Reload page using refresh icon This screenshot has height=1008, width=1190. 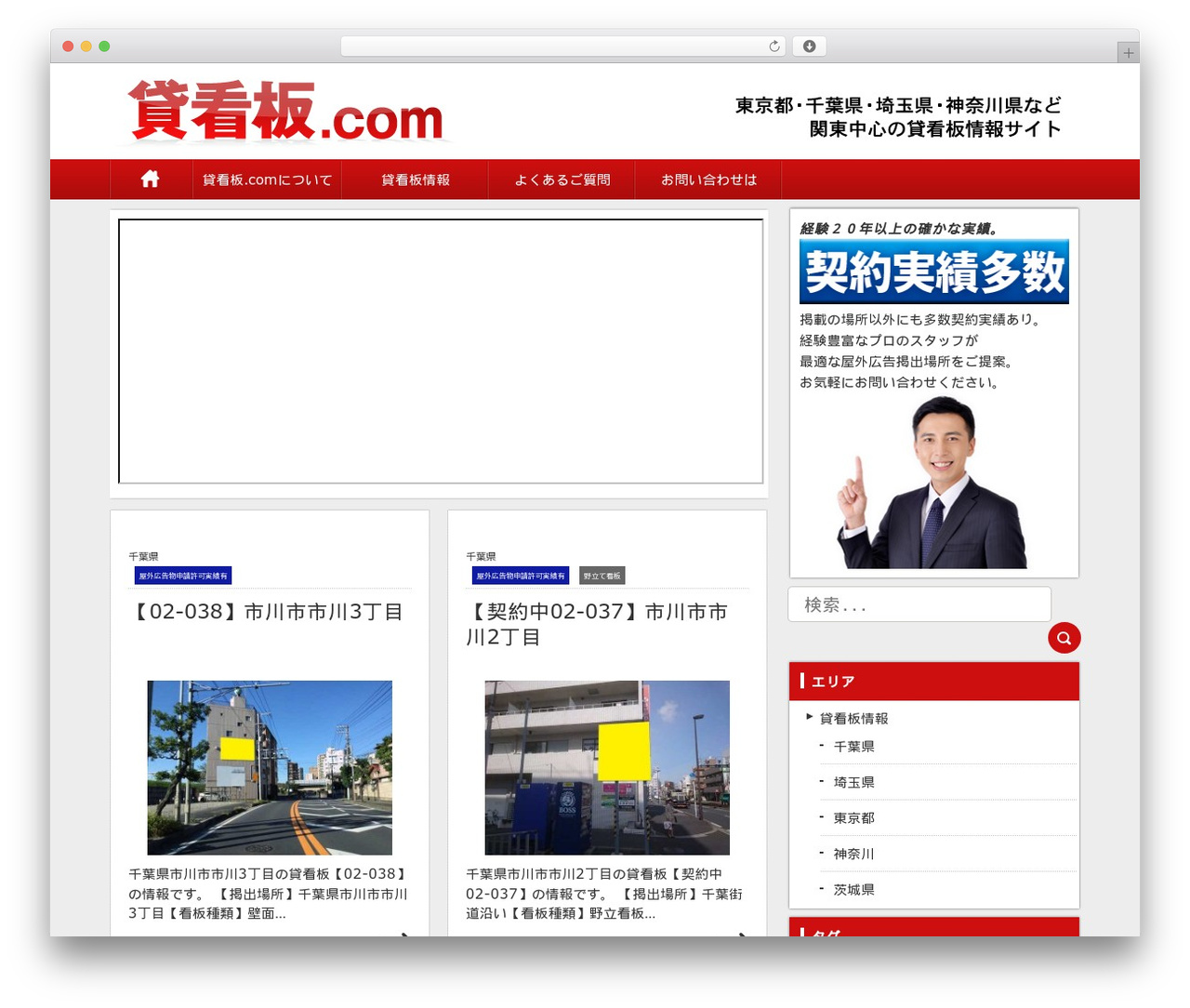[773, 46]
